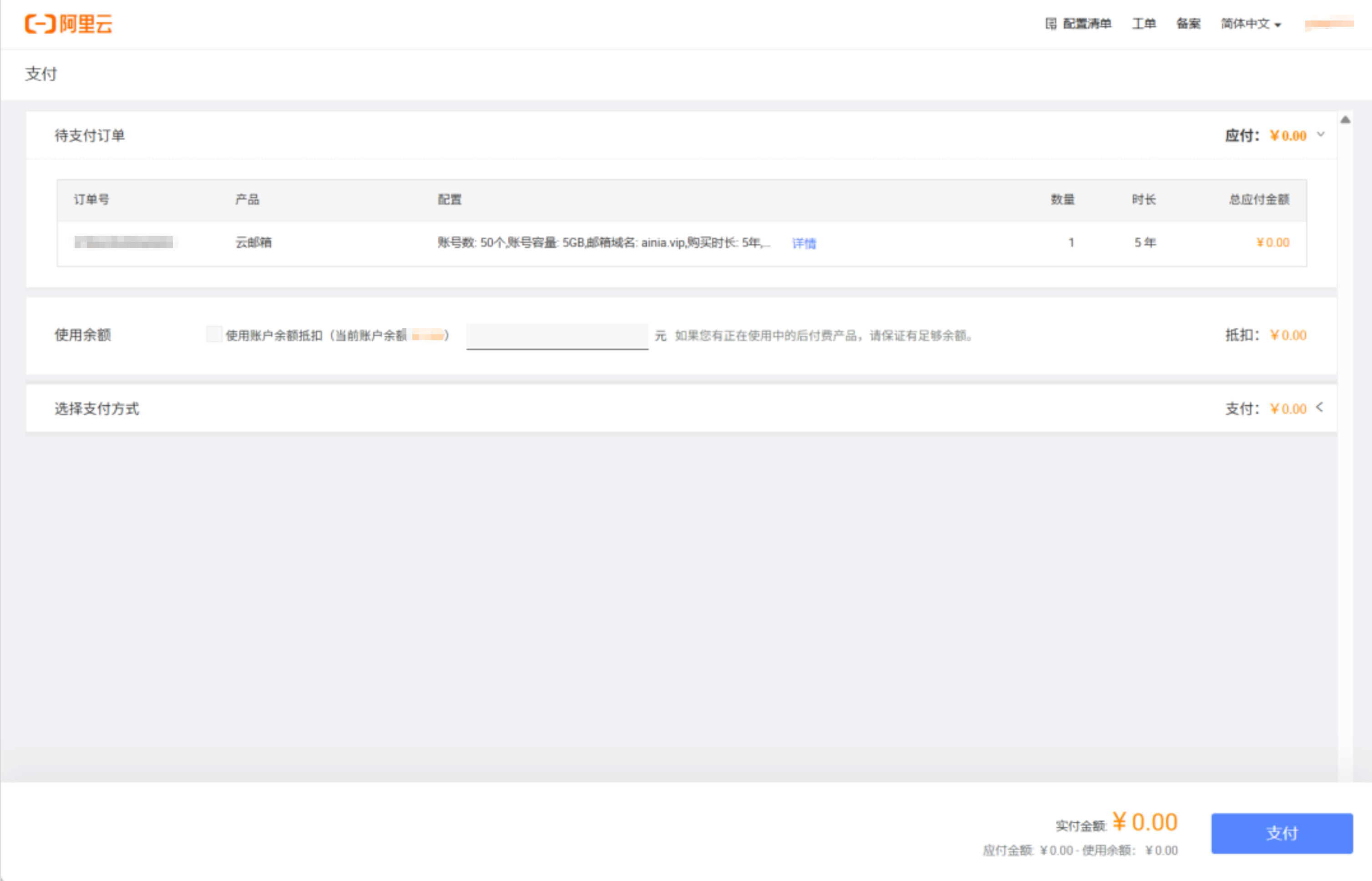
Task: Click the 实付金额 ¥0.00 total
Action: [x=1116, y=823]
